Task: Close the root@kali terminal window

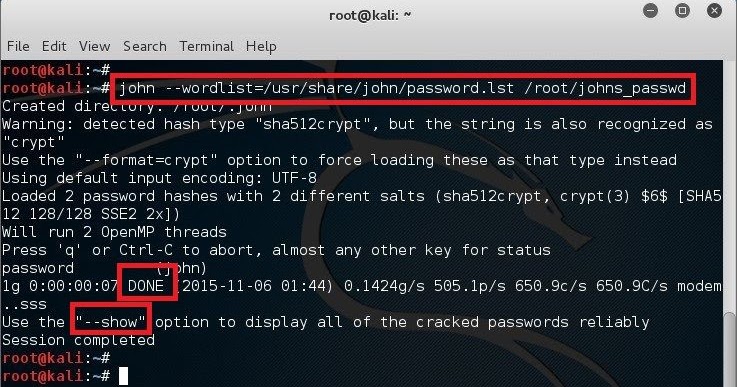Action: [x=714, y=10]
